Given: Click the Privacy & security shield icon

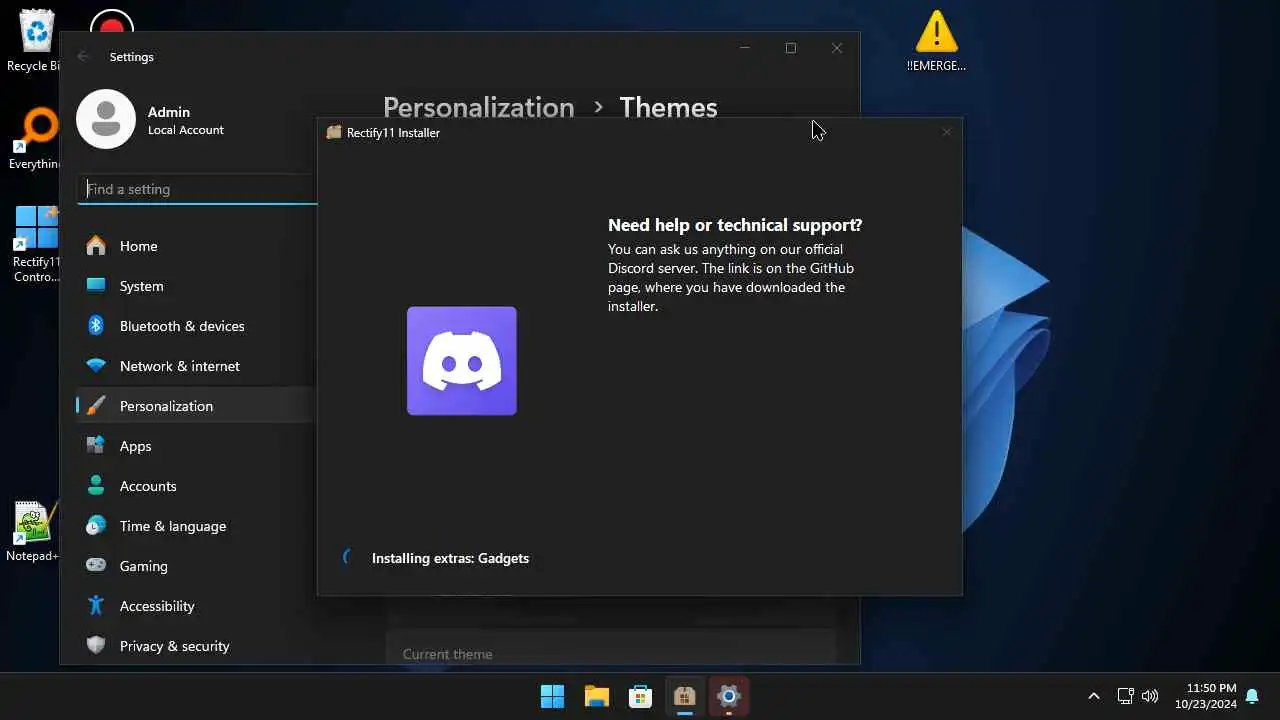Looking at the screenshot, I should click(x=96, y=645).
